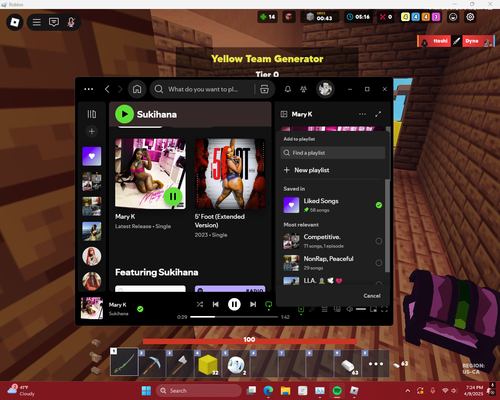Select the pickaxe in the hotbar
Viewport: 500px width, 400px height.
(x=152, y=363)
